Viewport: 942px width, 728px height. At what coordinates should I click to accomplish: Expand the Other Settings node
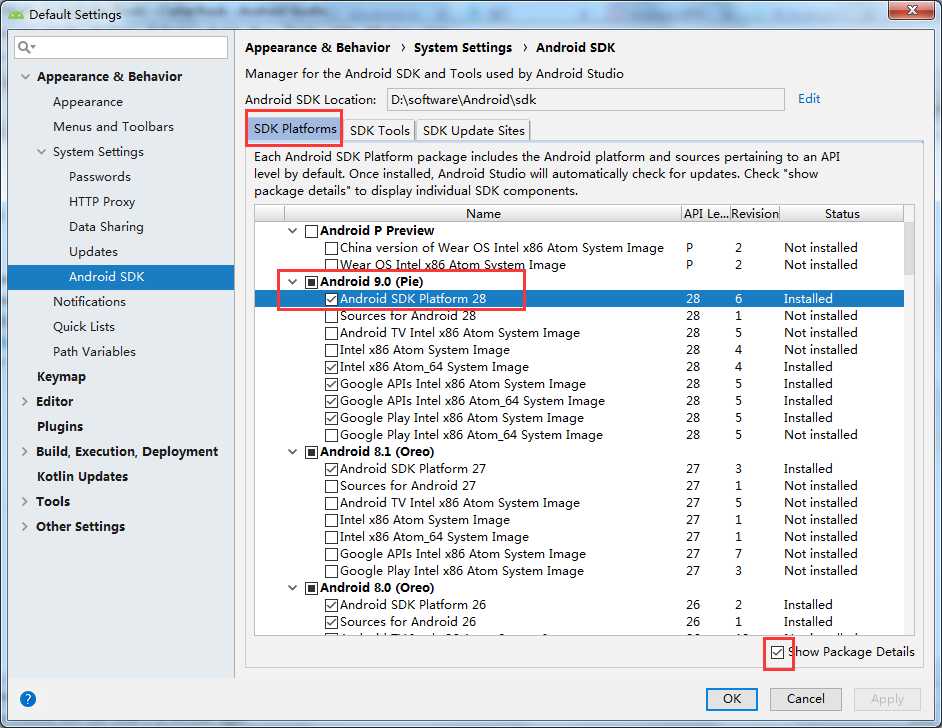(x=25, y=527)
